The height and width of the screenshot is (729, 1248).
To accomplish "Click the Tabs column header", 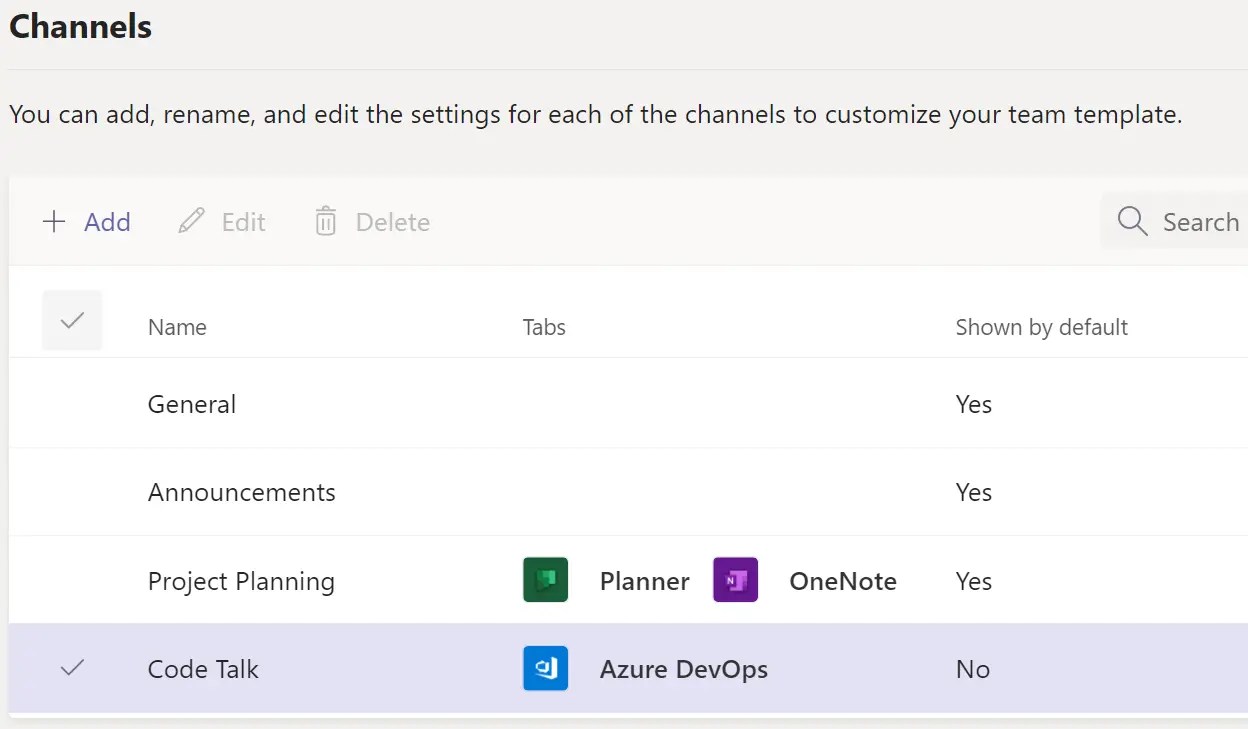I will click(544, 327).
